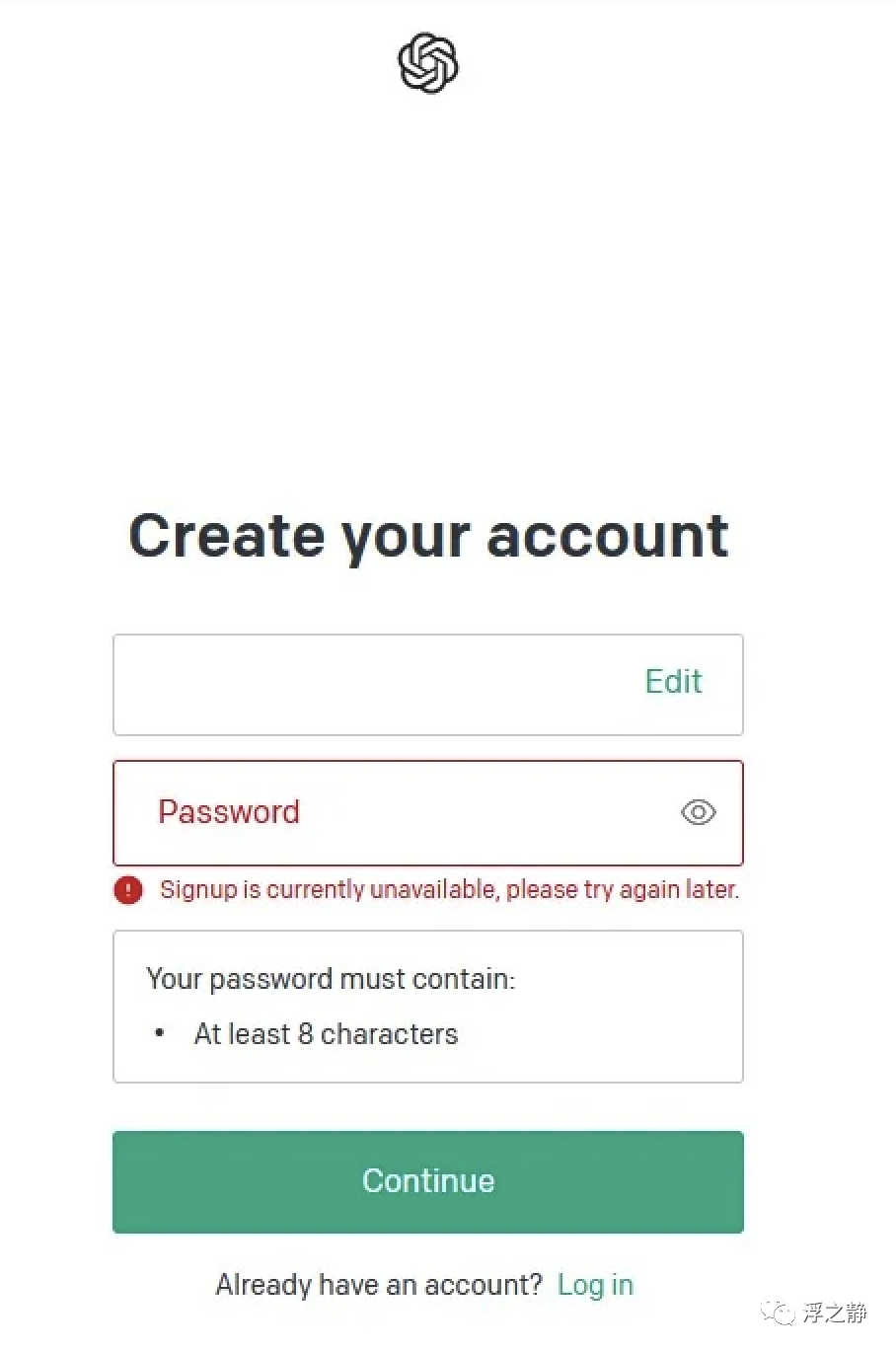Open the Log in link

595,1285
